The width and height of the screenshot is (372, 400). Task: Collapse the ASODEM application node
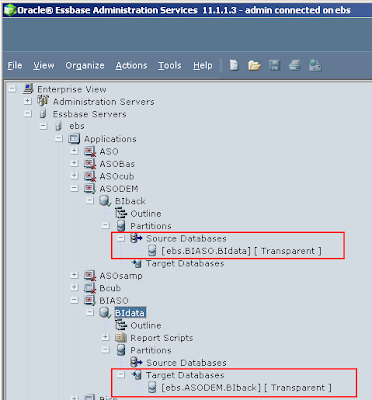click(74, 188)
